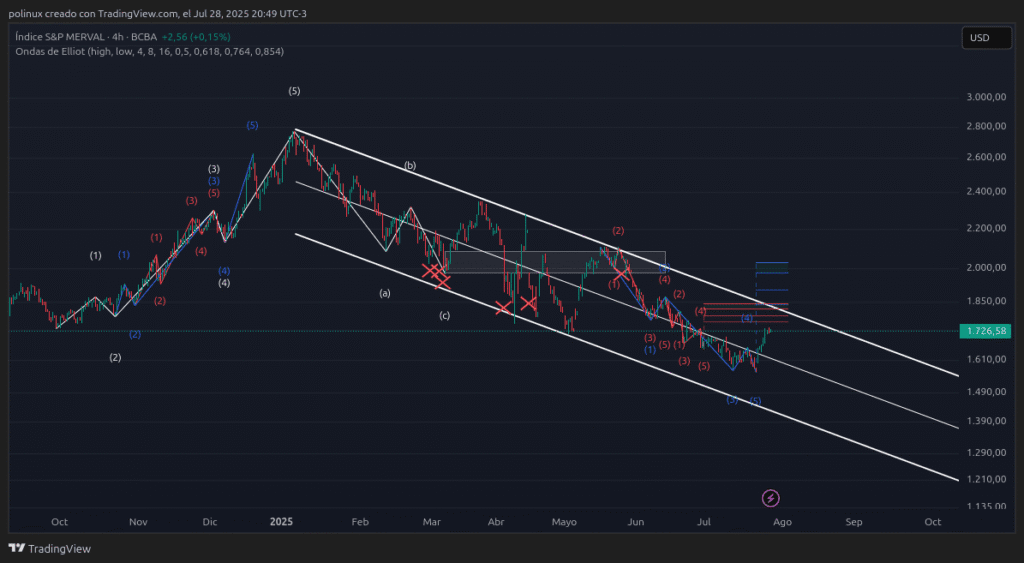Click the purple lightning bolt icon
This screenshot has width=1024, height=563.
pos(771,497)
